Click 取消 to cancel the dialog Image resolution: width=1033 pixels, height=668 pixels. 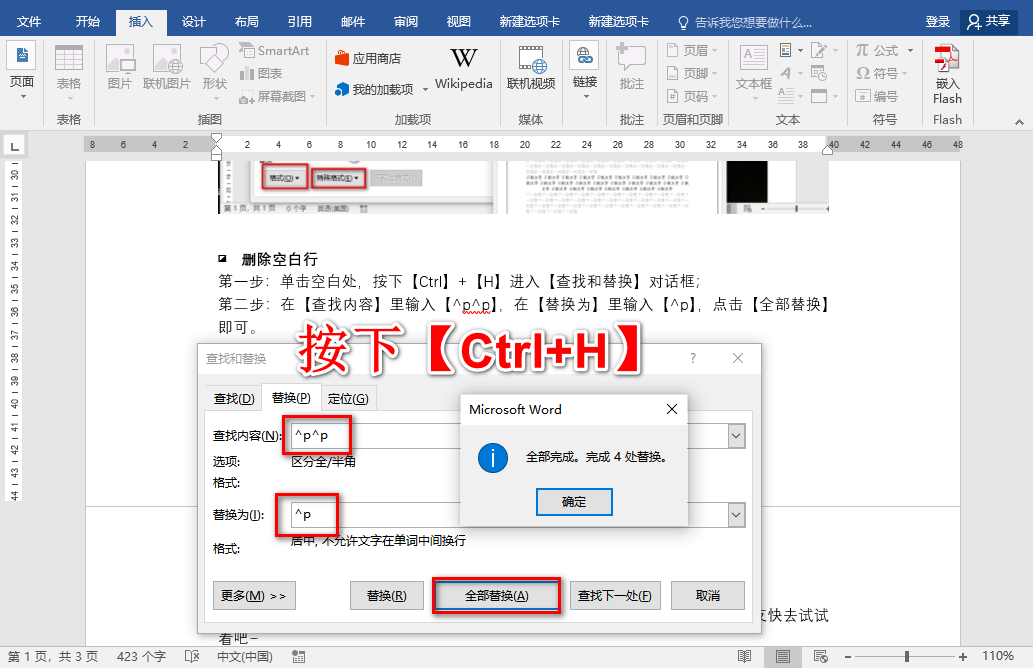pos(708,596)
